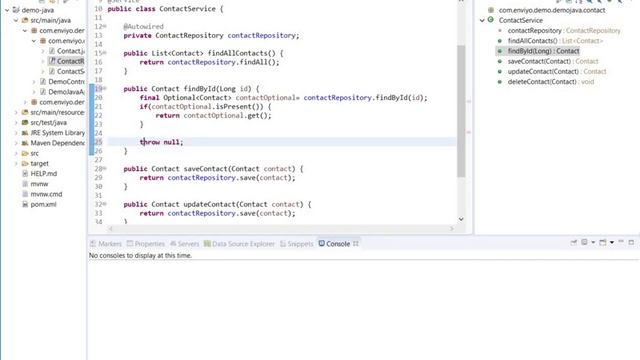The image size is (640, 360).
Task: Expand the src/test/java folder
Action: tap(16, 122)
